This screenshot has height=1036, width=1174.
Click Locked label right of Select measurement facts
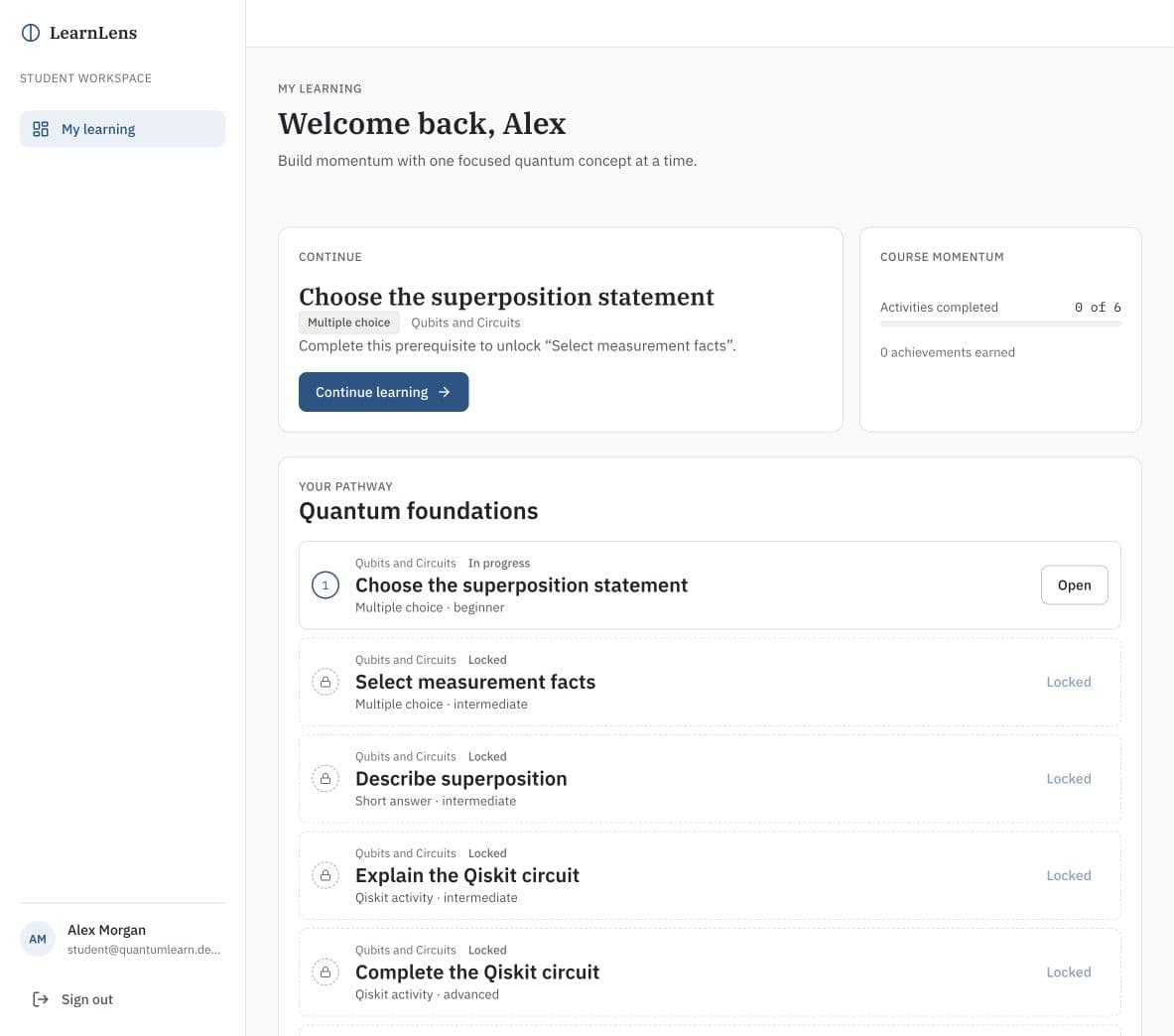point(1069,682)
